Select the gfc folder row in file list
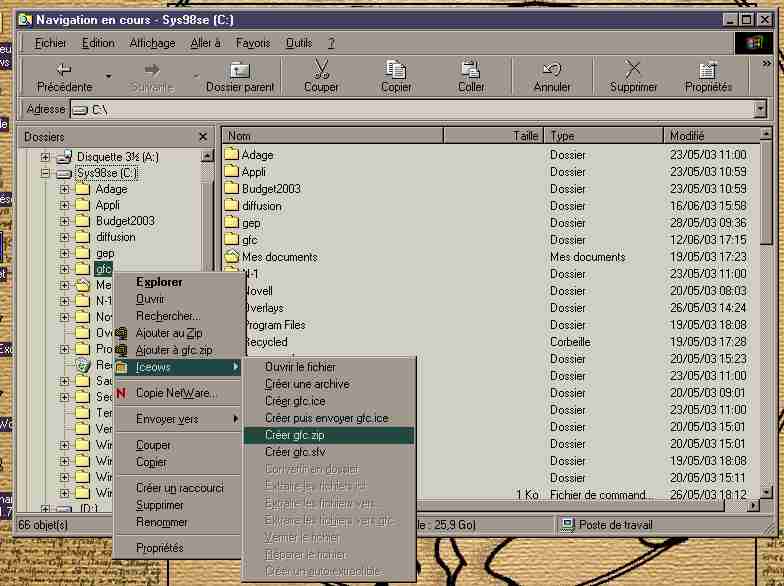Image resolution: width=784 pixels, height=586 pixels. 491,240
